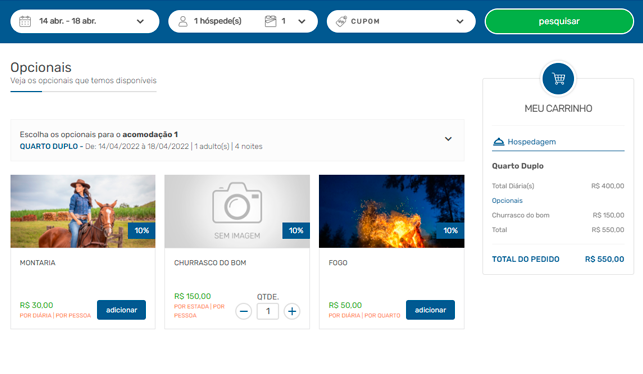Click the coupon tag icon
The width and height of the screenshot is (643, 374).
tap(341, 21)
